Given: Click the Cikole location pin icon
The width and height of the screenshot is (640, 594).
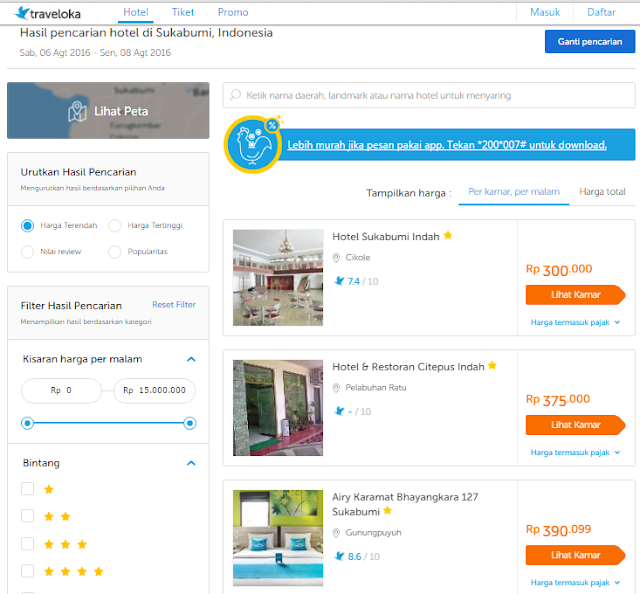Looking at the screenshot, I should coord(336,258).
